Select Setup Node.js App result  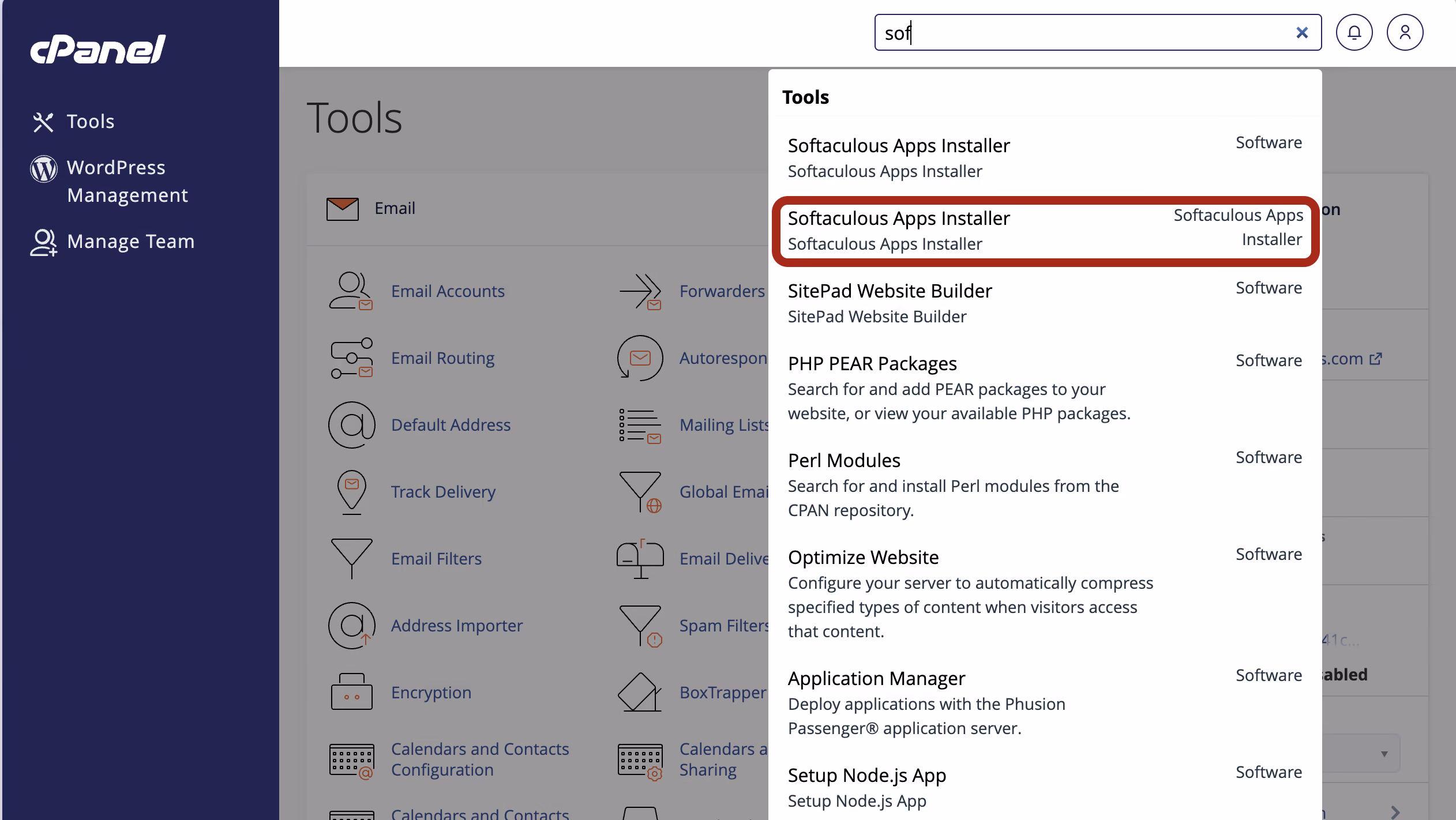coord(1045,787)
